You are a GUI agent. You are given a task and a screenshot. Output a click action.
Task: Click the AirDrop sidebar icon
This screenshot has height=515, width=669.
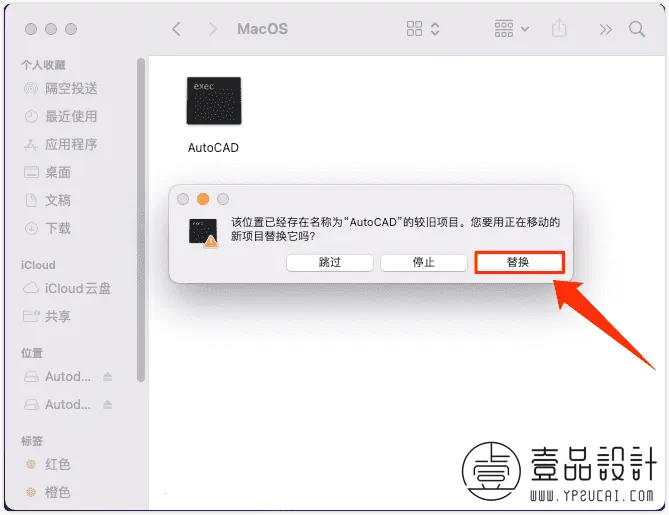click(x=31, y=89)
